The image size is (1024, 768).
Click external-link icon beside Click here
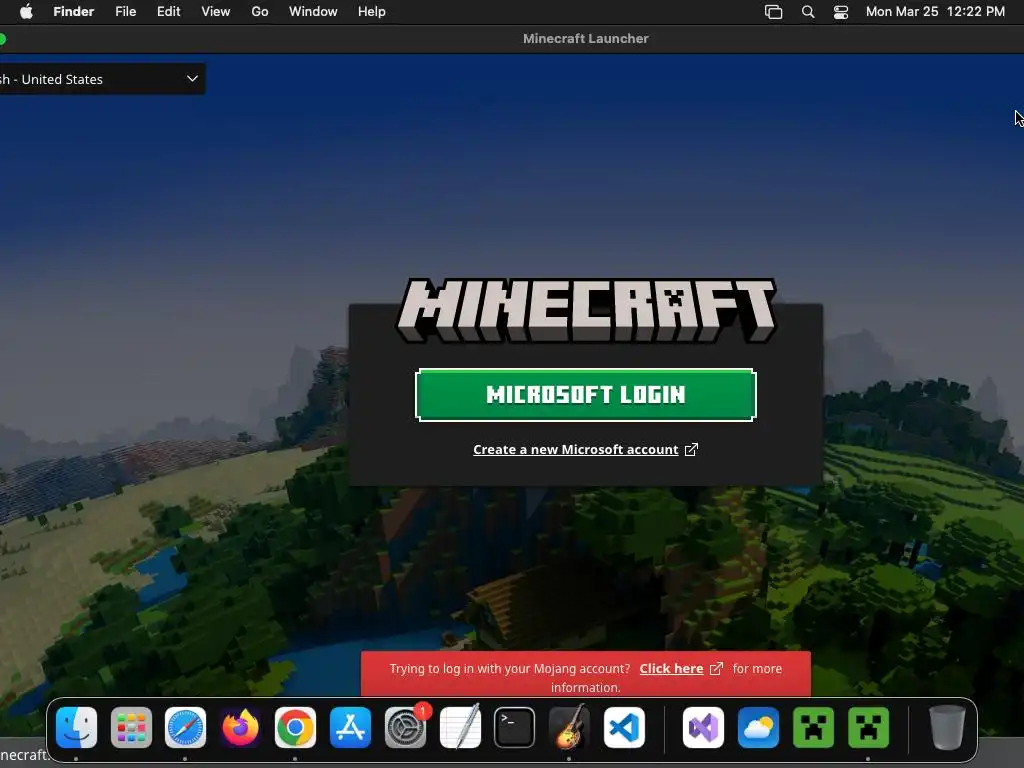(716, 668)
